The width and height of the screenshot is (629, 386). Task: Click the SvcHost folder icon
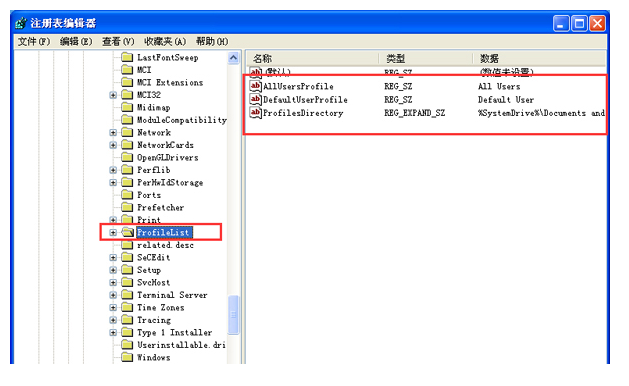pyautogui.click(x=127, y=282)
